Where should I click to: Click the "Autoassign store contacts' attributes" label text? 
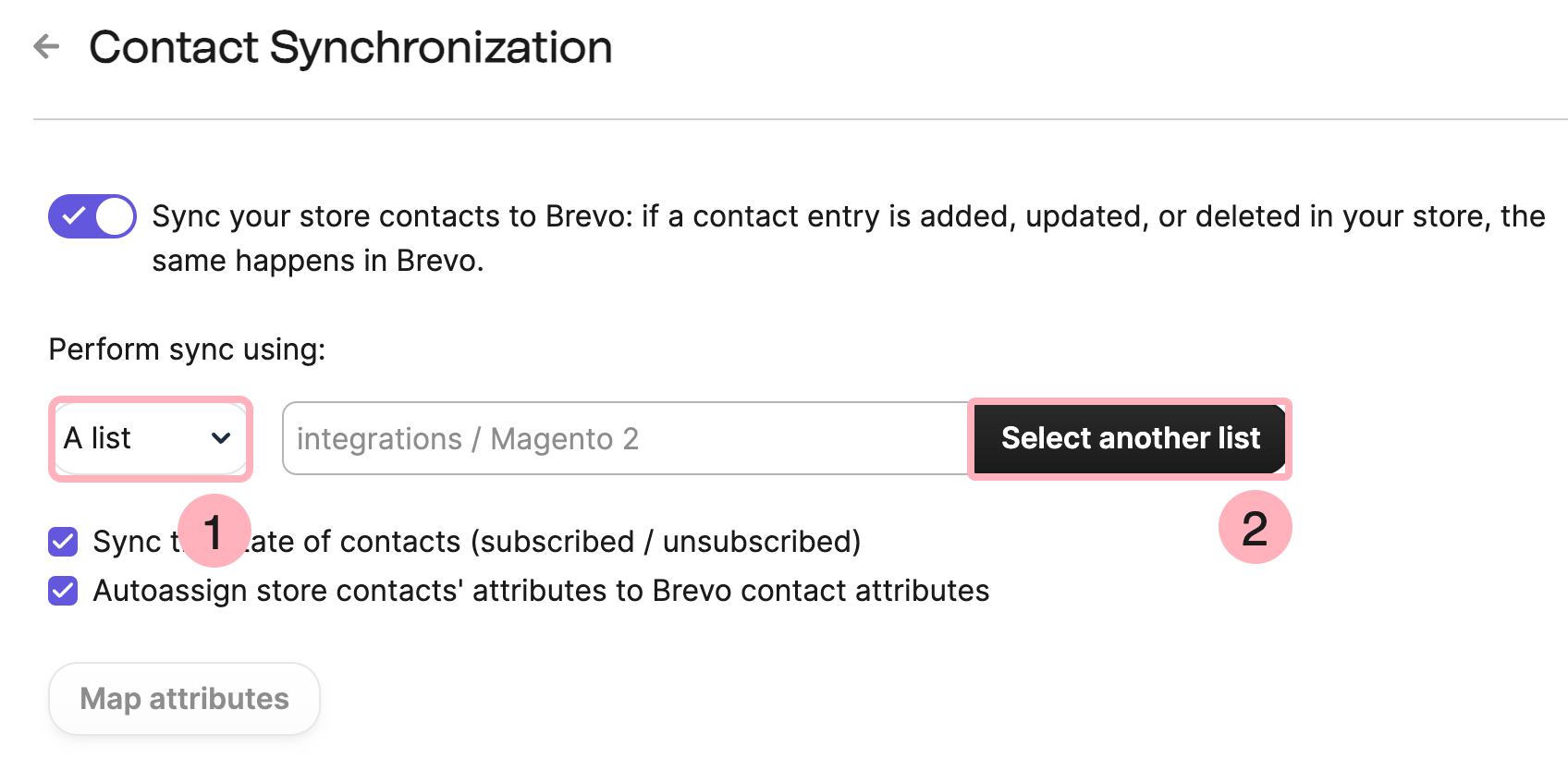point(541,591)
